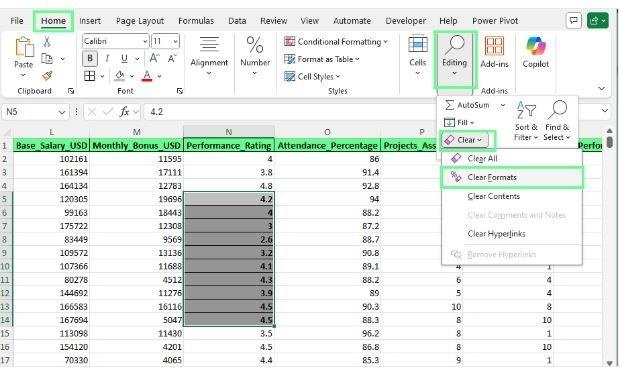Click the Cut scissors icon
The height and width of the screenshot is (369, 619).
47,41
